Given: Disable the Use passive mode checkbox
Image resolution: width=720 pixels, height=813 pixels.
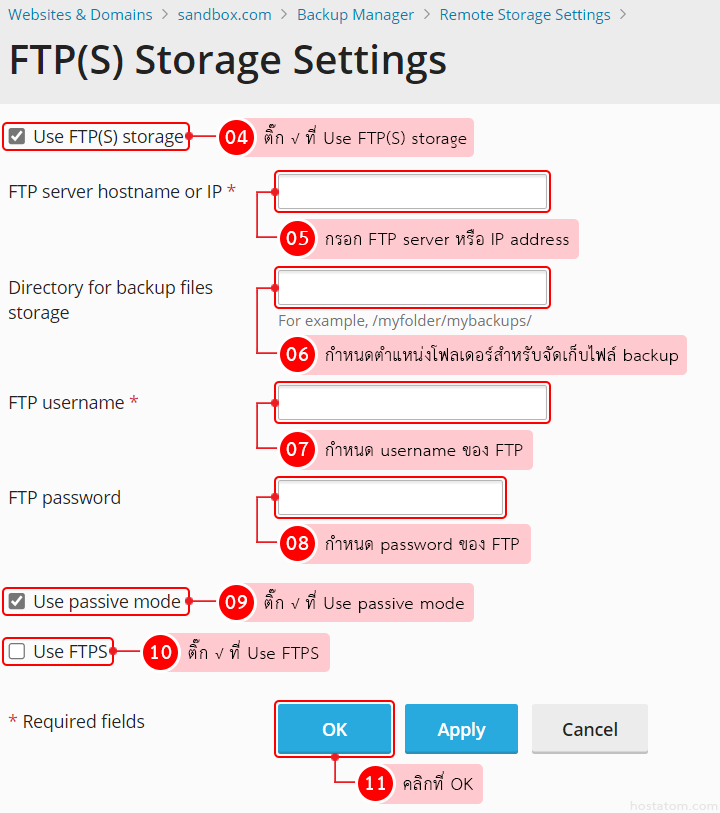Looking at the screenshot, I should tap(17, 601).
